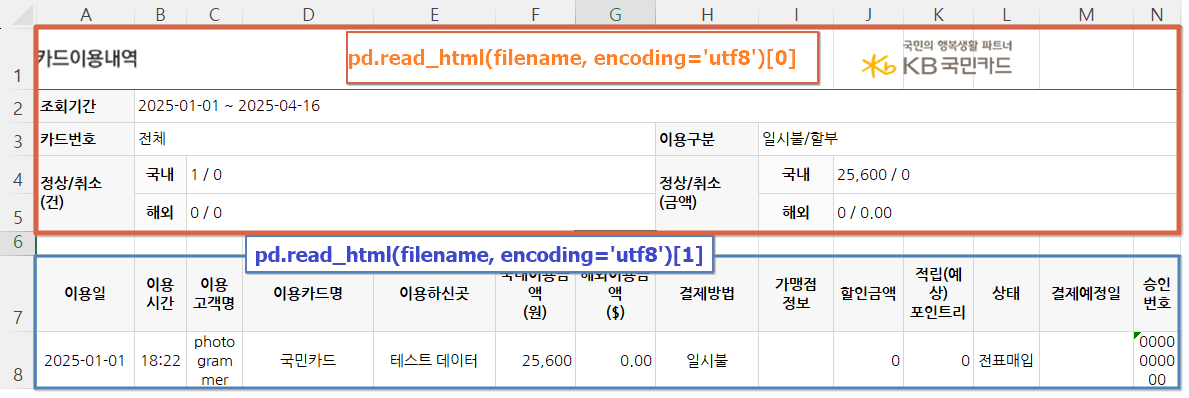Select the 국민카드 cell in row 8
This screenshot has height=398, width=1189.
(307, 361)
